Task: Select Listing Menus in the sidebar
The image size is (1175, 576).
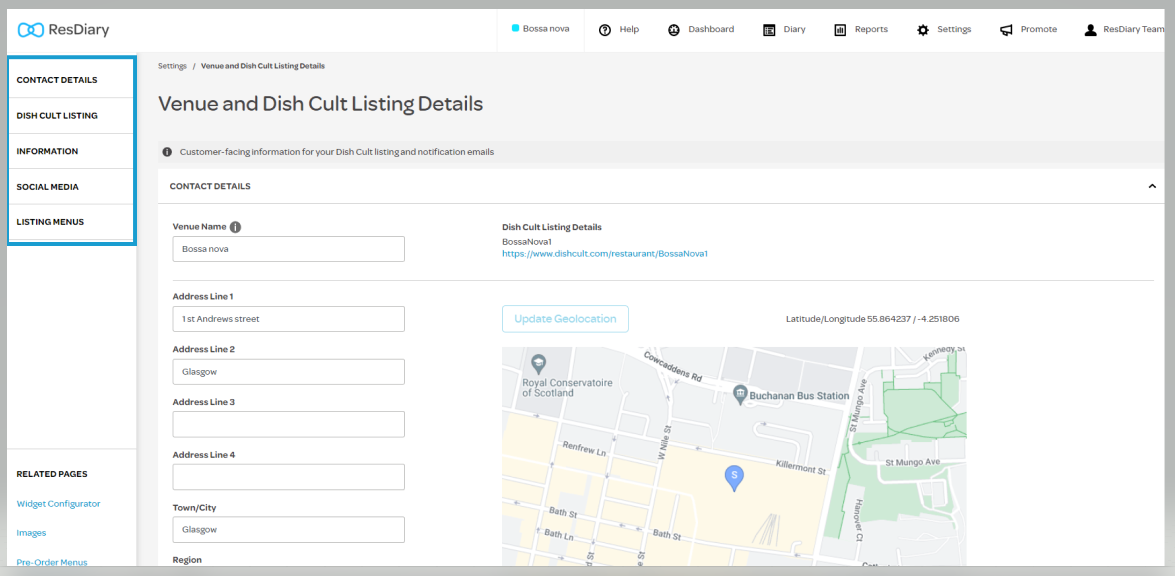Action: (x=71, y=222)
